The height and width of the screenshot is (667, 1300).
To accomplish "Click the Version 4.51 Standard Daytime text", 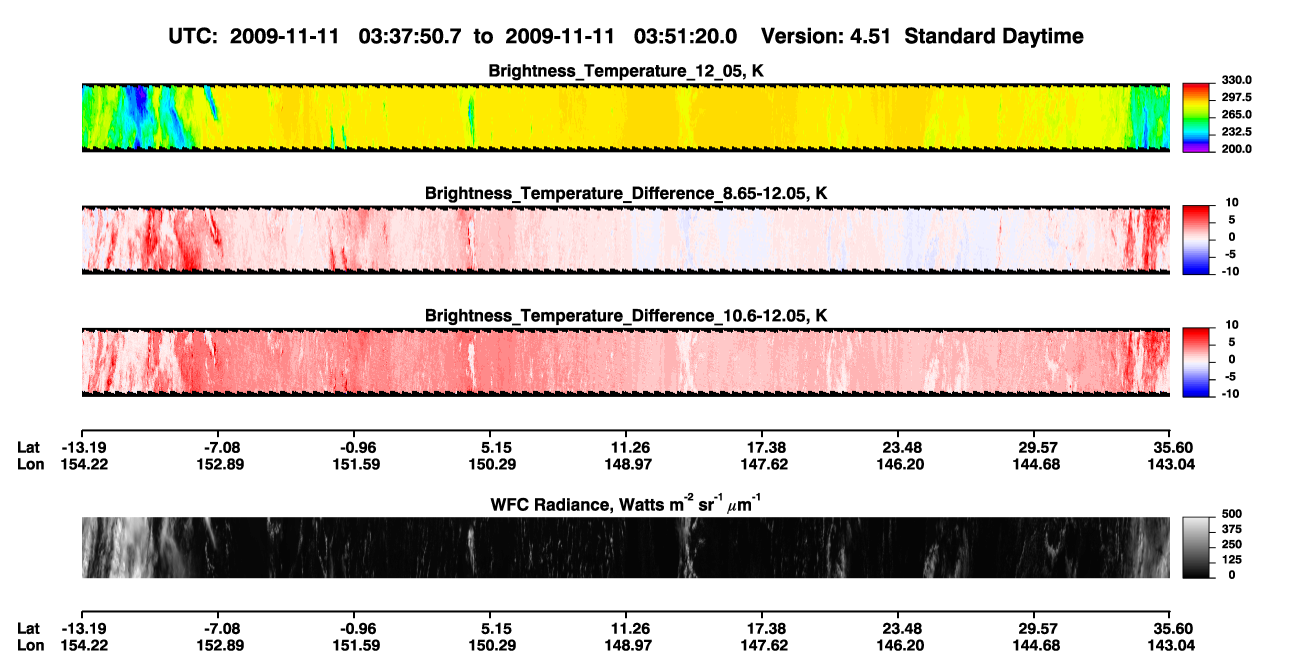I will click(922, 36).
